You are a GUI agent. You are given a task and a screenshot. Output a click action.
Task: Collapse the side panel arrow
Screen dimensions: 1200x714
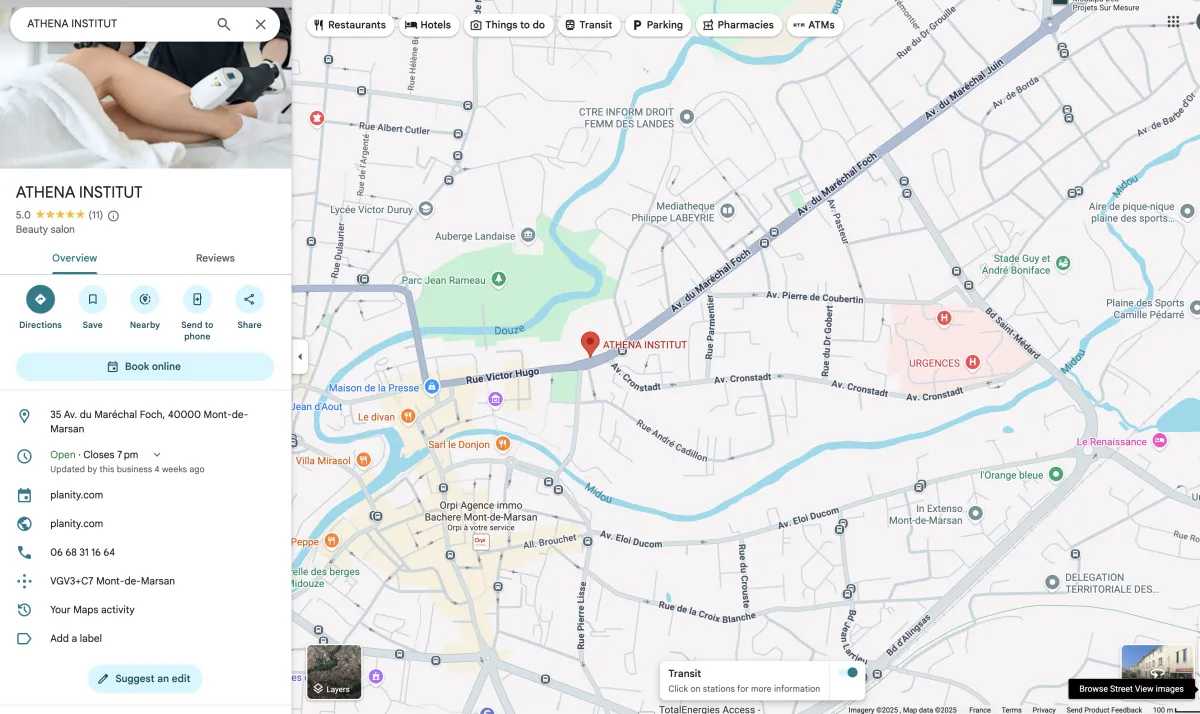tap(300, 357)
